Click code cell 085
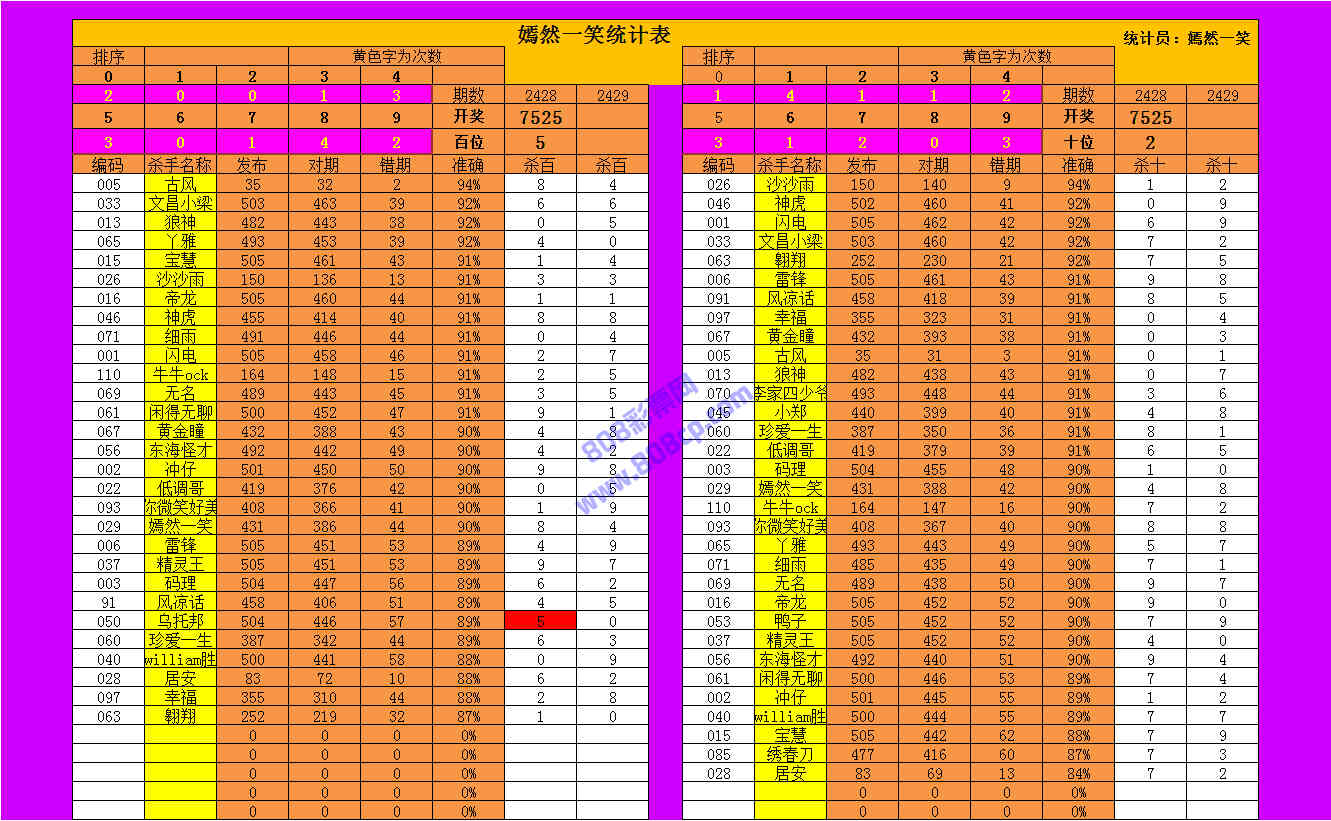Screen dimensions: 1331x821 coord(718,754)
